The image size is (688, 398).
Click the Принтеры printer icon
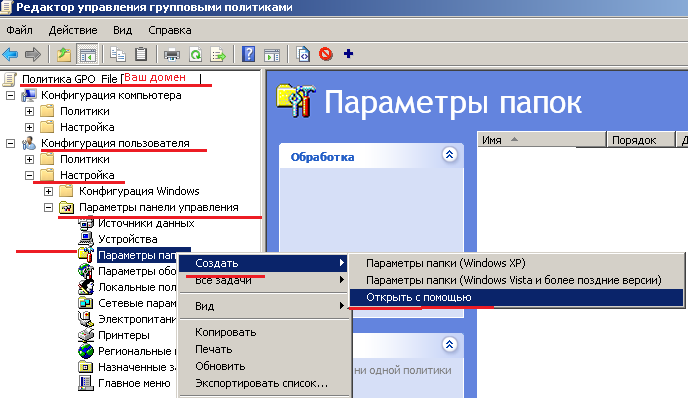tap(86, 335)
